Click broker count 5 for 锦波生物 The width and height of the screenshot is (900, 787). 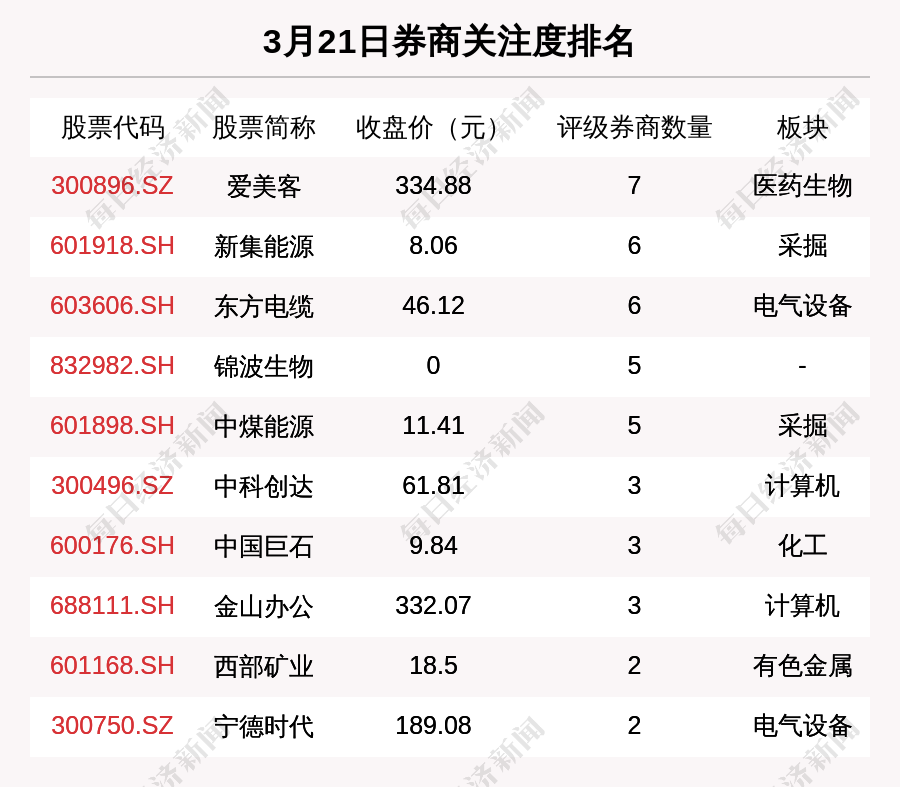tap(634, 366)
